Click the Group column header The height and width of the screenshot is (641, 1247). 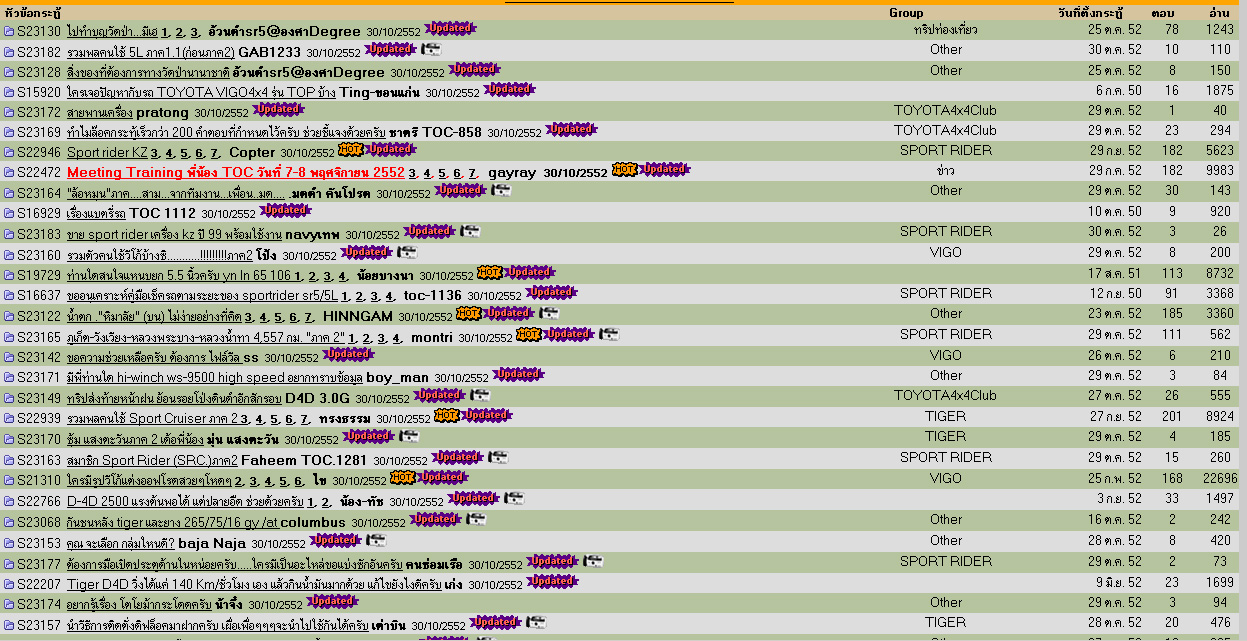906,13
